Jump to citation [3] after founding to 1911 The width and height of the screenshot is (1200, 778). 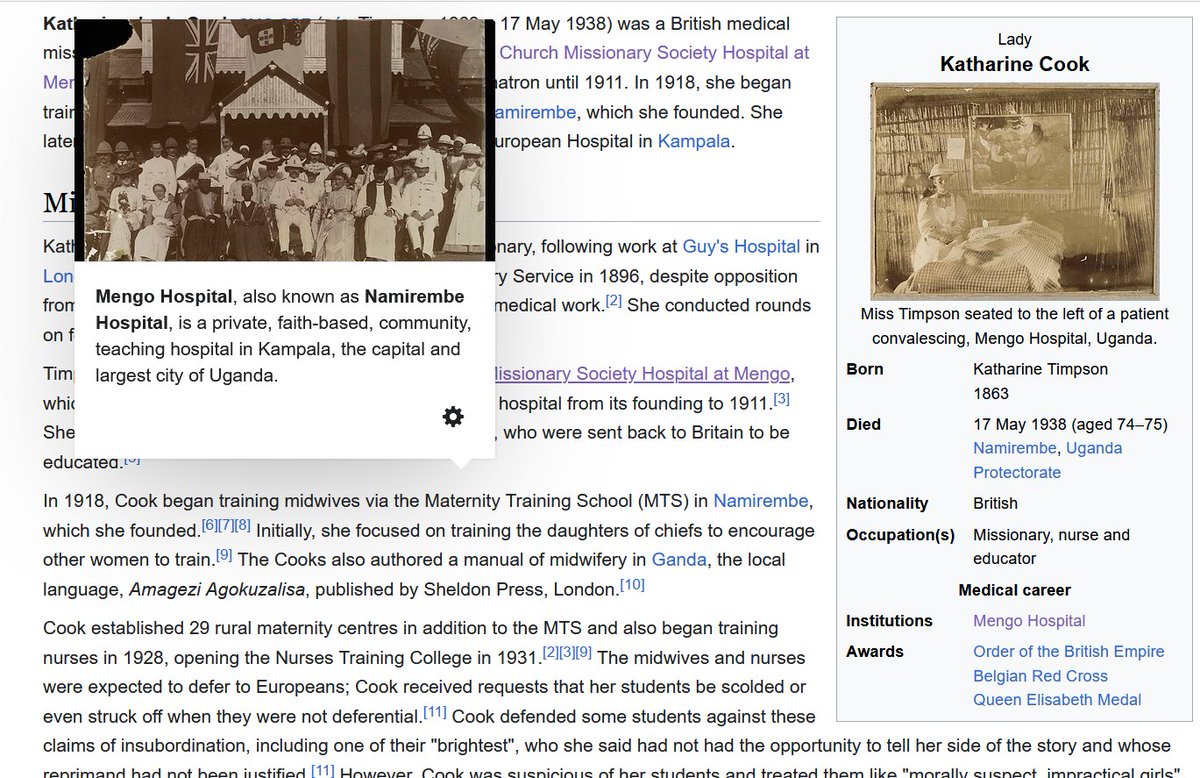click(782, 398)
